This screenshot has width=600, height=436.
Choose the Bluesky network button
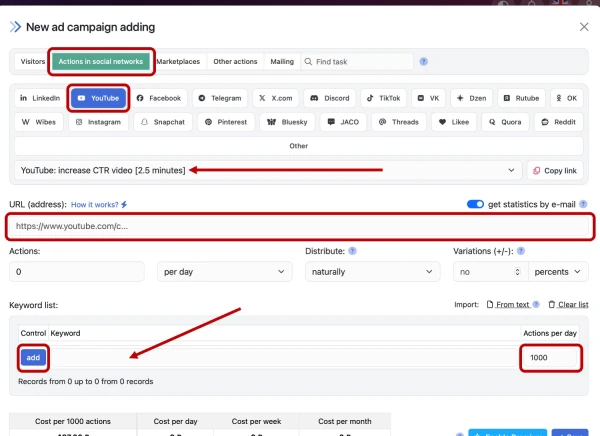click(x=287, y=122)
